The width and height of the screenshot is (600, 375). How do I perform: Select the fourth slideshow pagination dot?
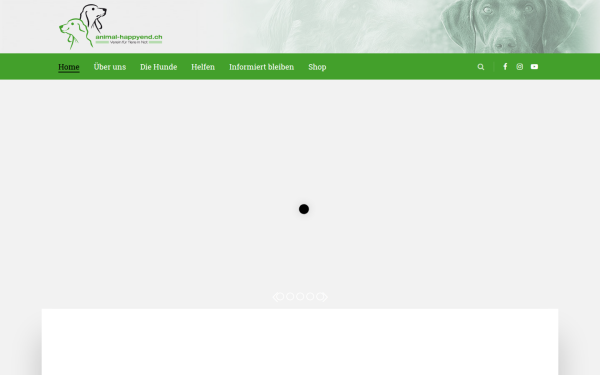pyautogui.click(x=310, y=297)
